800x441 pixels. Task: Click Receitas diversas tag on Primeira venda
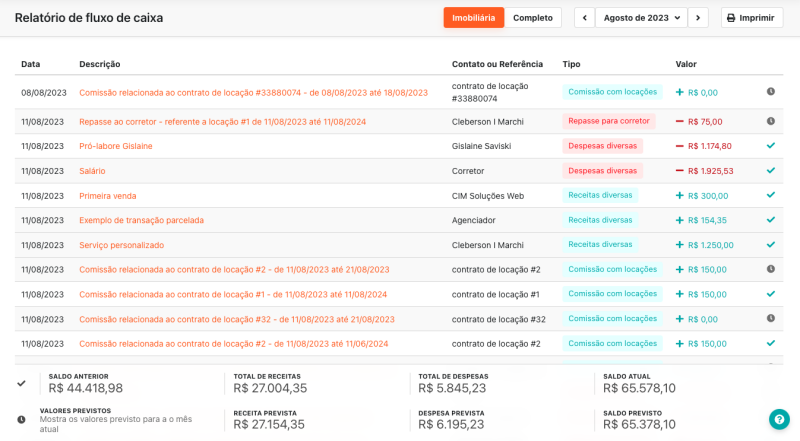[x=600, y=195]
